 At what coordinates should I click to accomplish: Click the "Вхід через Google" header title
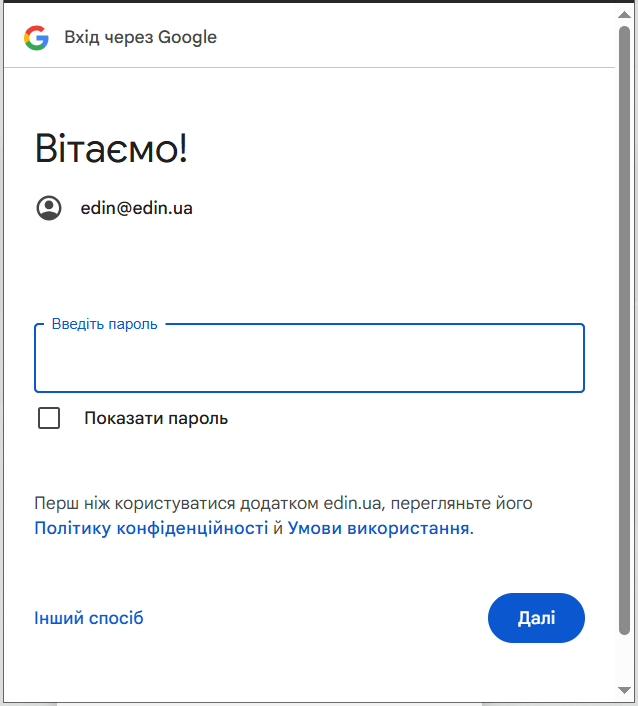point(140,38)
